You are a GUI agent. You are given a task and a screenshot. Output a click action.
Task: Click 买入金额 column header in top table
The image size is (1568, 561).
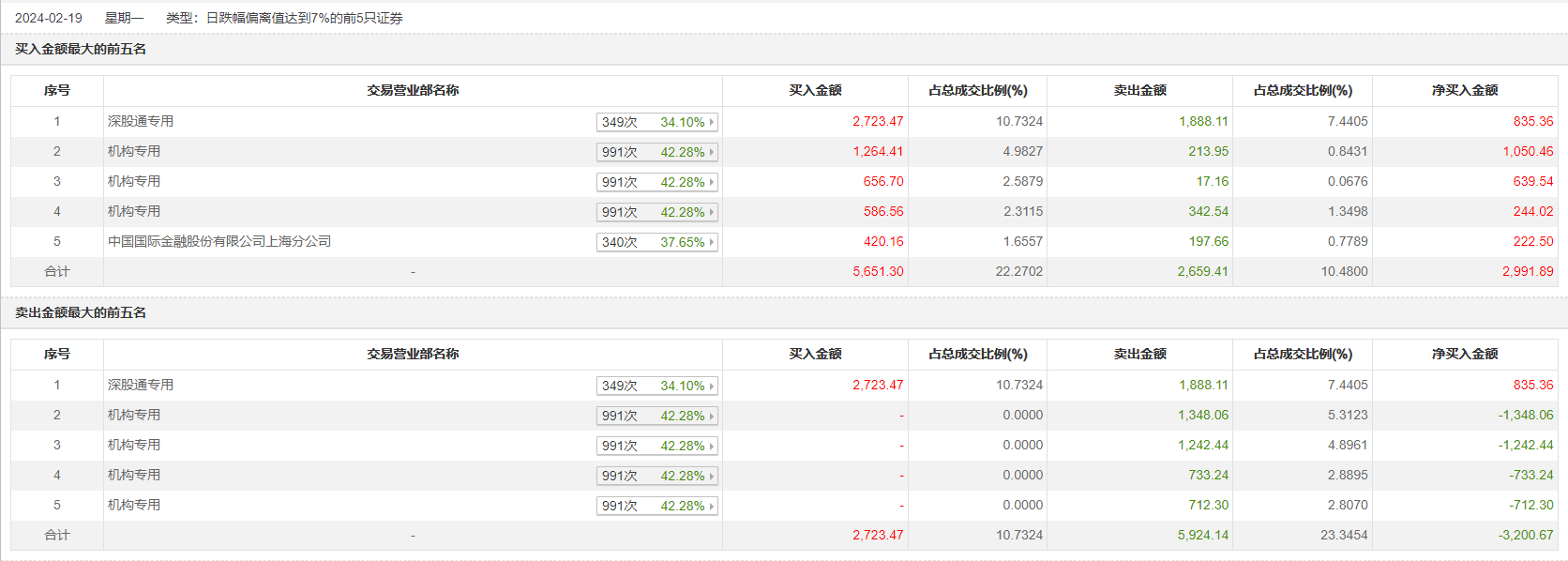coord(815,90)
